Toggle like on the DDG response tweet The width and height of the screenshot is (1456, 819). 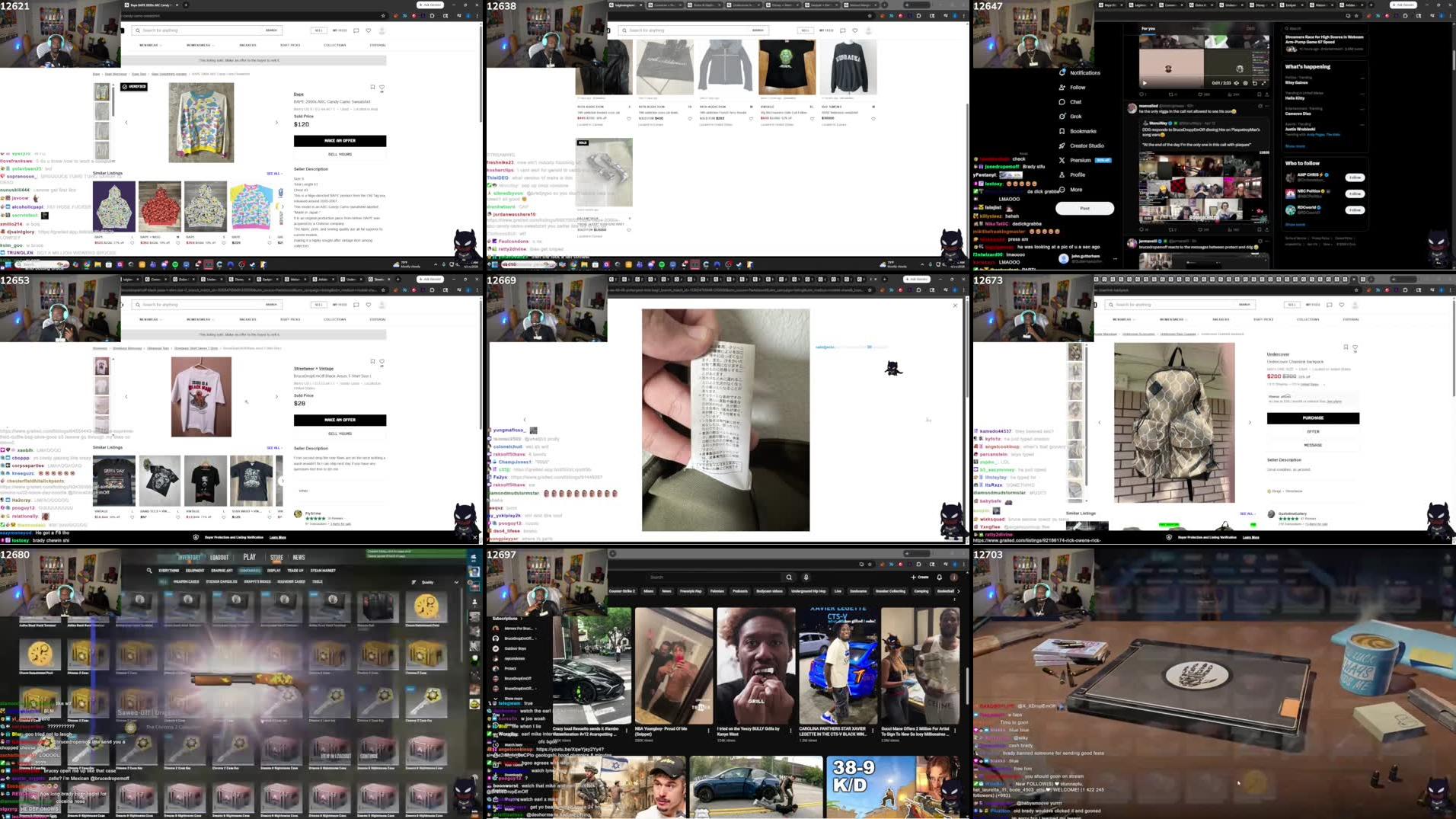pos(1200,229)
